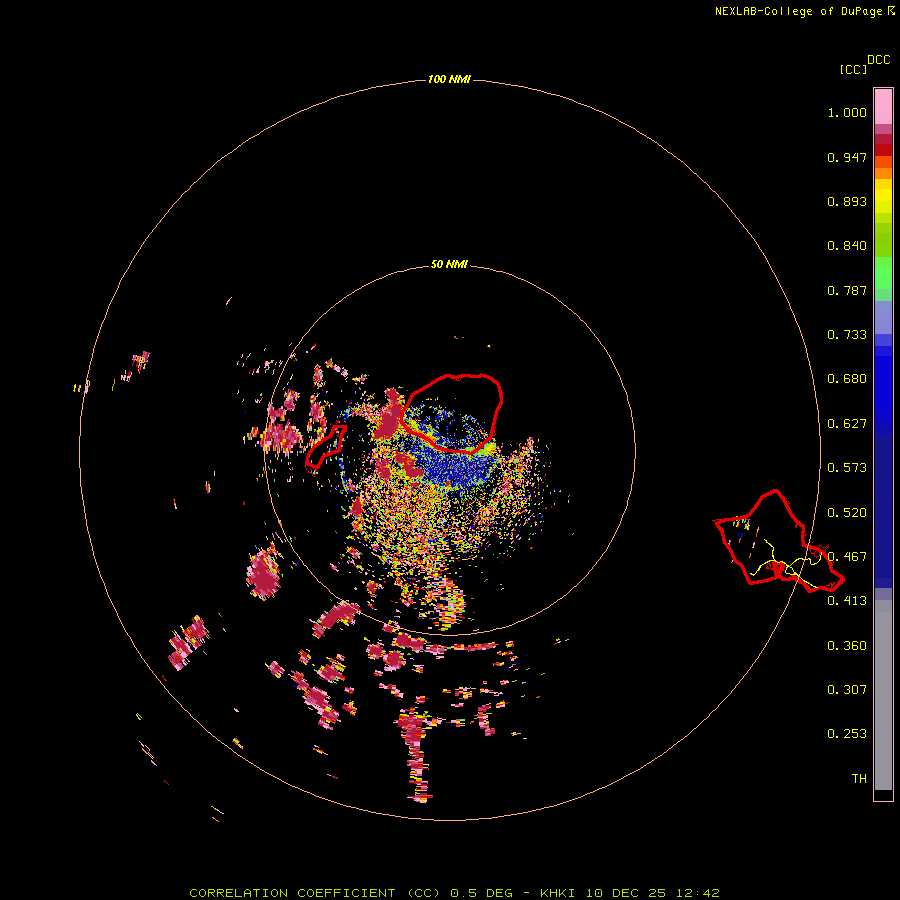Click the 100 NMI range ring label

[x=449, y=79]
